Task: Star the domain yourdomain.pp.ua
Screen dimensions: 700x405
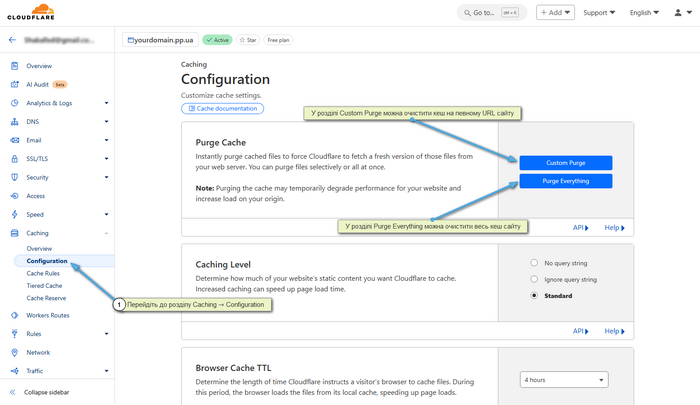Action: pyautogui.click(x=248, y=40)
